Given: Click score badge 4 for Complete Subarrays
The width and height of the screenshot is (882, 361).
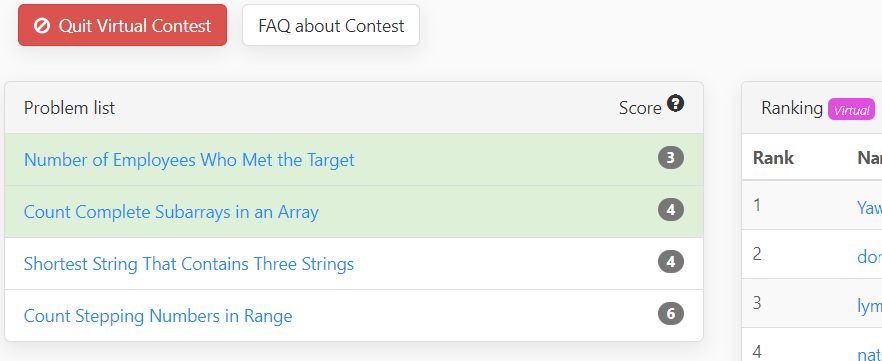Looking at the screenshot, I should (x=670, y=210).
